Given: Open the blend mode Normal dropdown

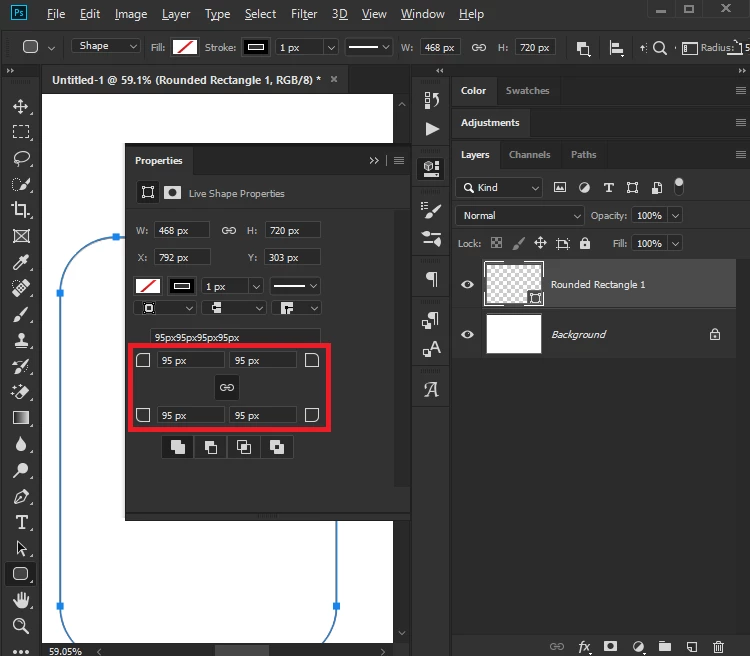Looking at the screenshot, I should (x=520, y=215).
